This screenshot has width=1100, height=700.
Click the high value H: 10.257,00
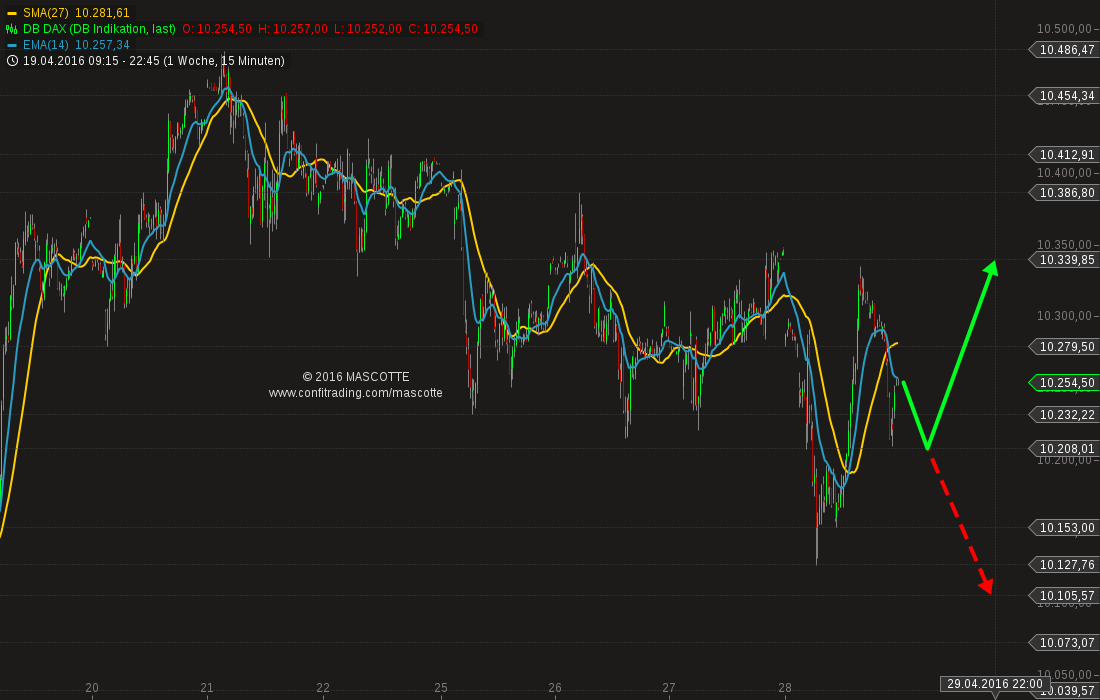[x=293, y=29]
